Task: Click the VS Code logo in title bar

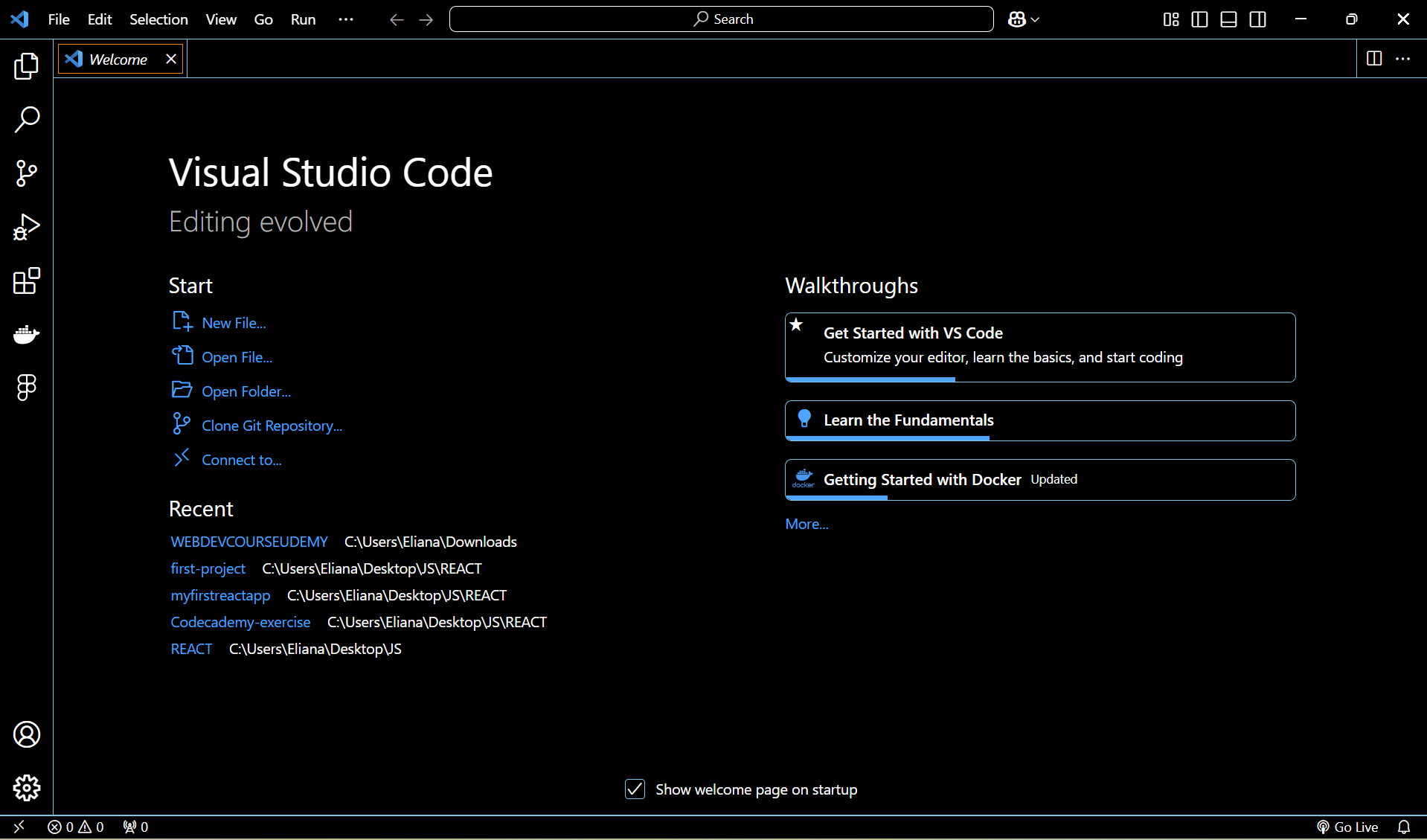Action: tap(20, 19)
